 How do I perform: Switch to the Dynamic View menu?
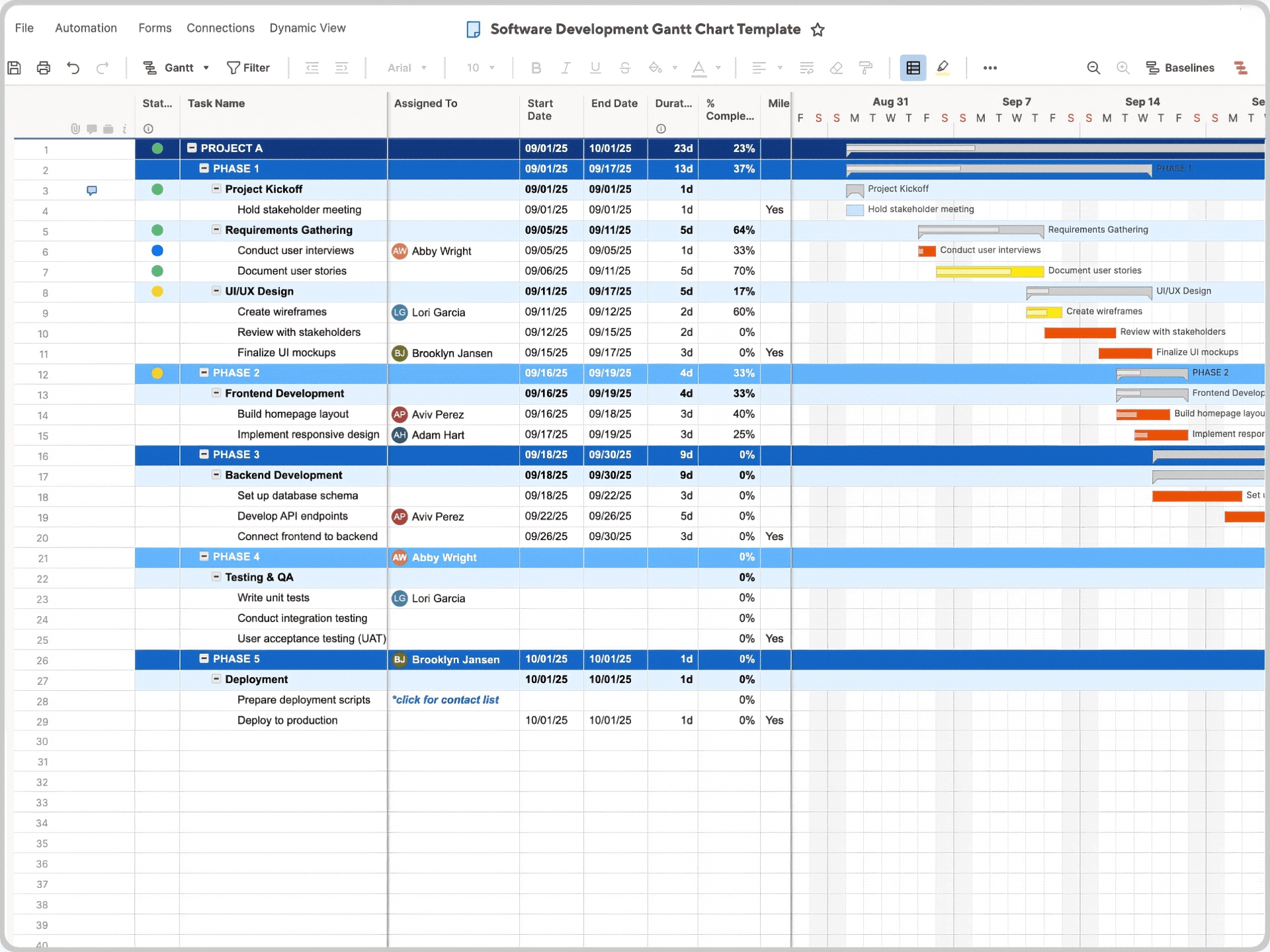(x=308, y=28)
